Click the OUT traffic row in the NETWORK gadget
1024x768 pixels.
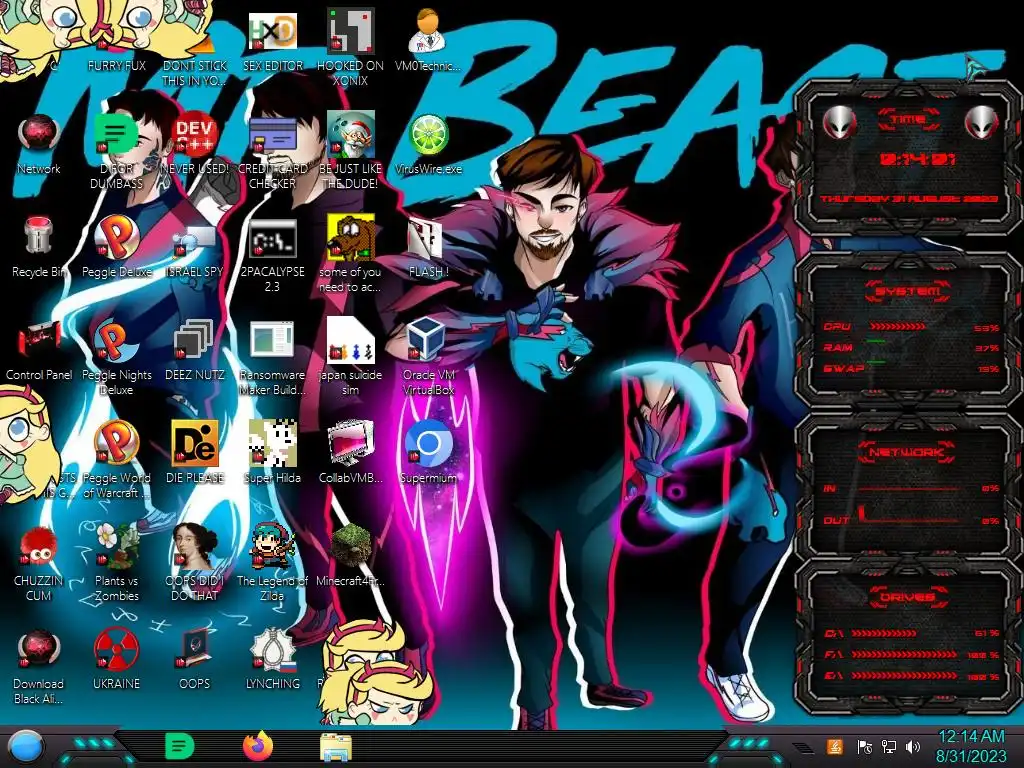911,520
